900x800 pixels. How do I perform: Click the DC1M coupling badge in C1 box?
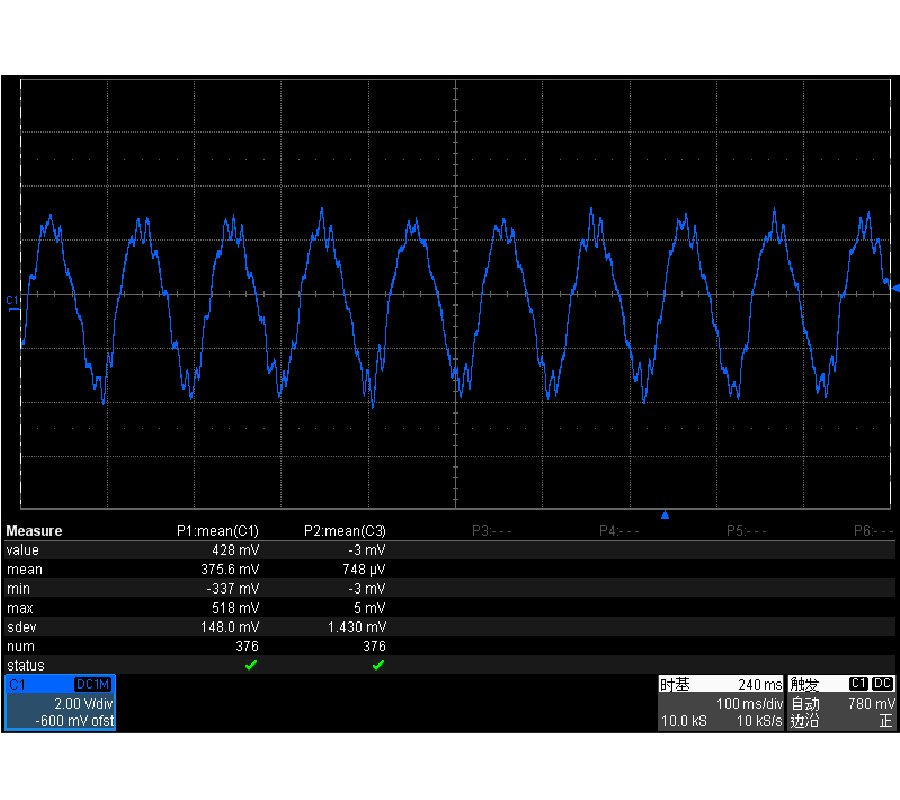pos(94,684)
